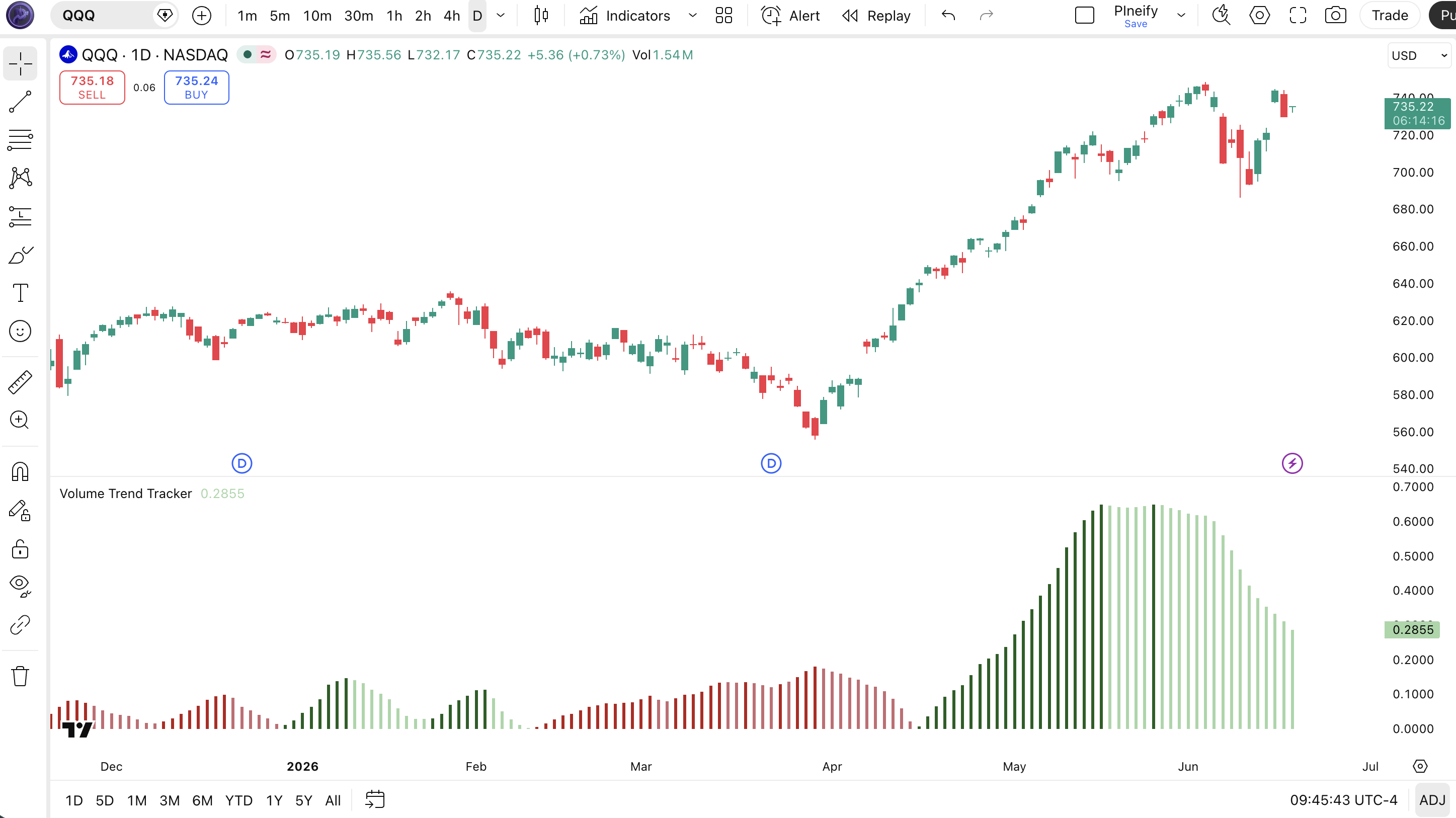This screenshot has height=818, width=1456.
Task: Switch to the 30m timeframe
Action: [x=359, y=15]
